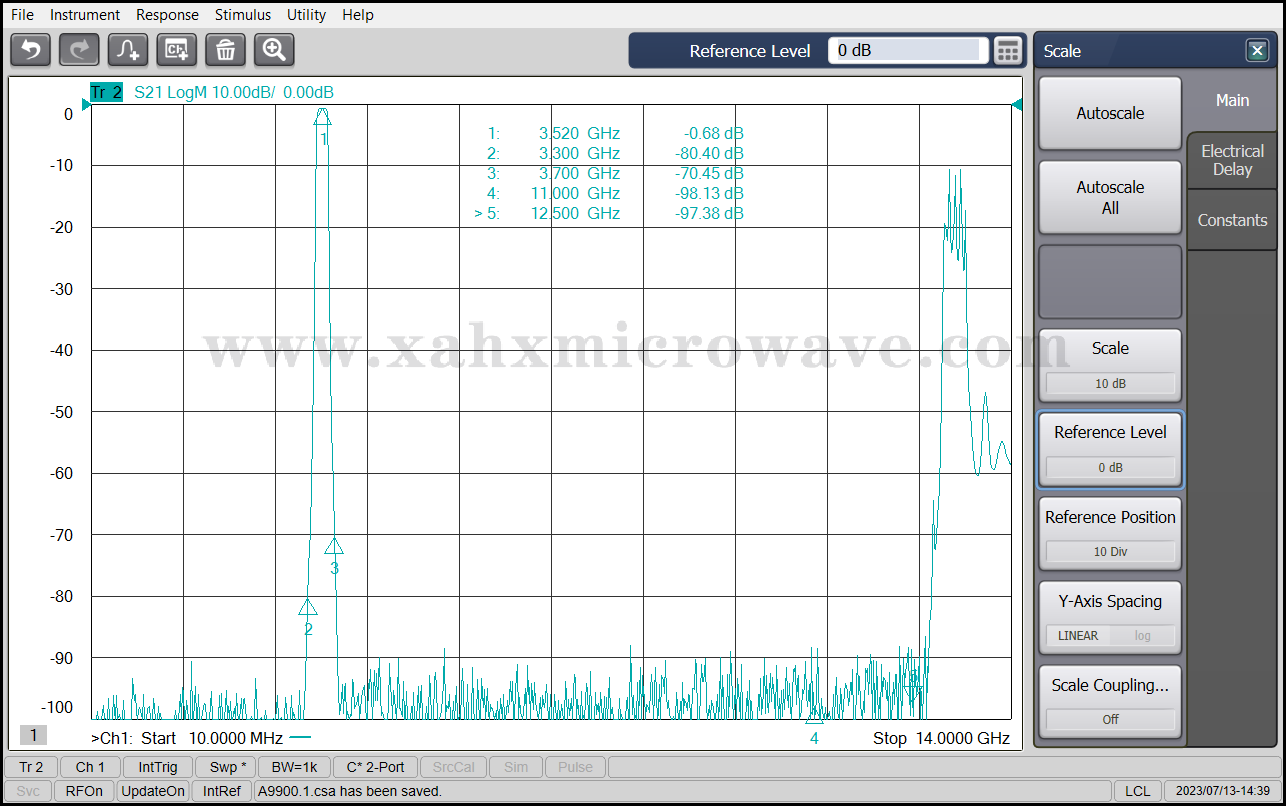
Task: Click the magnifier zoom icon
Action: (274, 49)
